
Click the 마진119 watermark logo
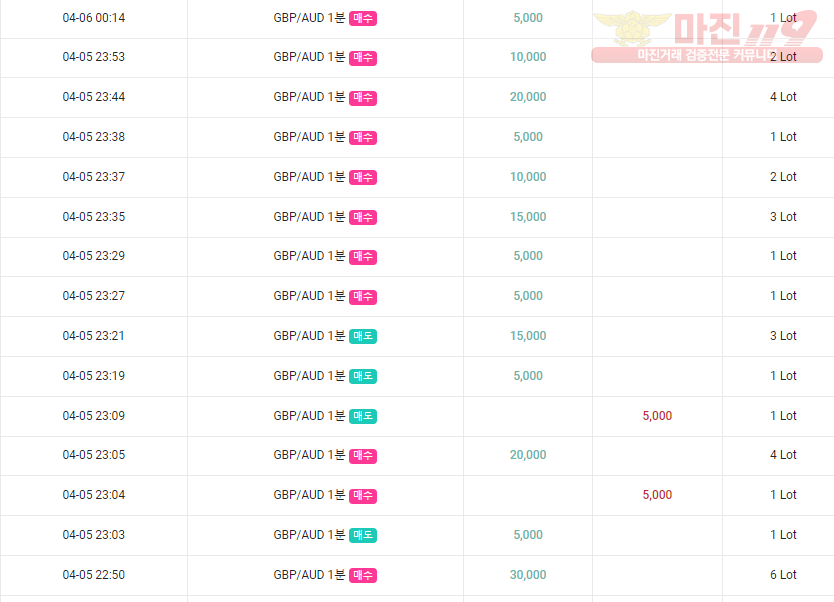click(707, 36)
